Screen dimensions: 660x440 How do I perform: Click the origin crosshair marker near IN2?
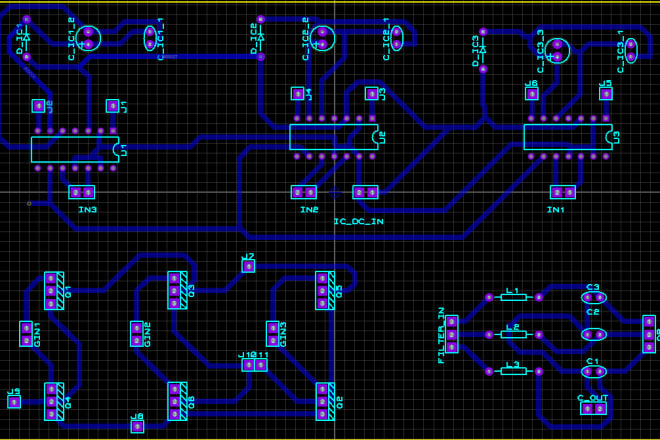pyautogui.click(x=335, y=193)
